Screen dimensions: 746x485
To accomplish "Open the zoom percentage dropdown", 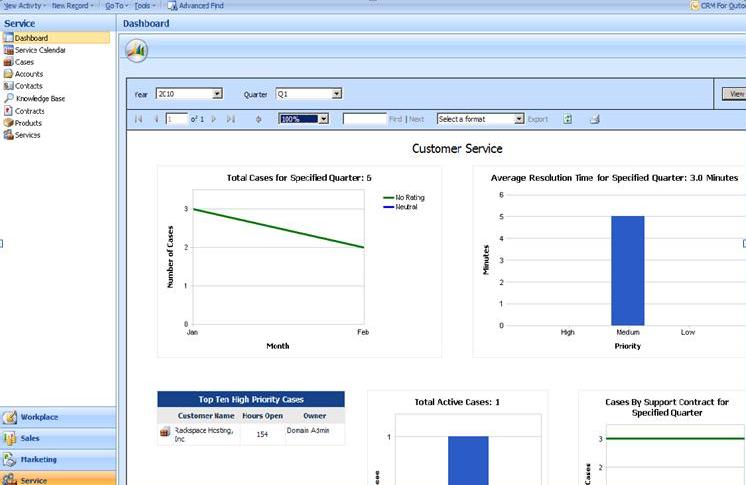I will [323, 119].
